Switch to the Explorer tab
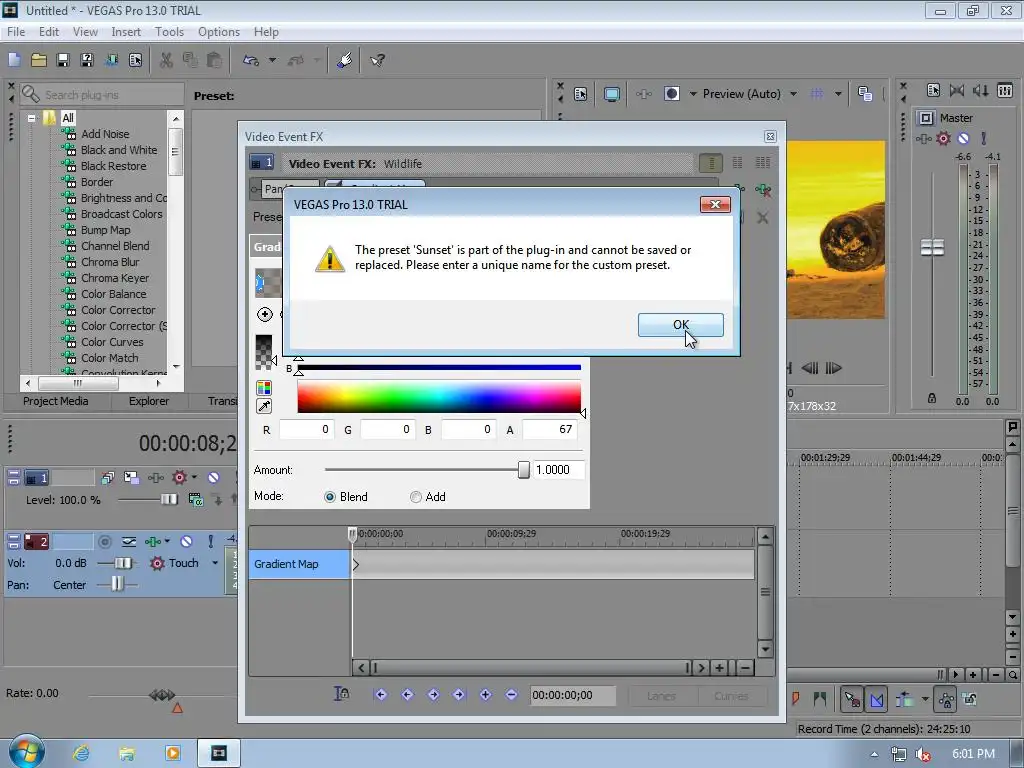The image size is (1024, 768). (148, 401)
